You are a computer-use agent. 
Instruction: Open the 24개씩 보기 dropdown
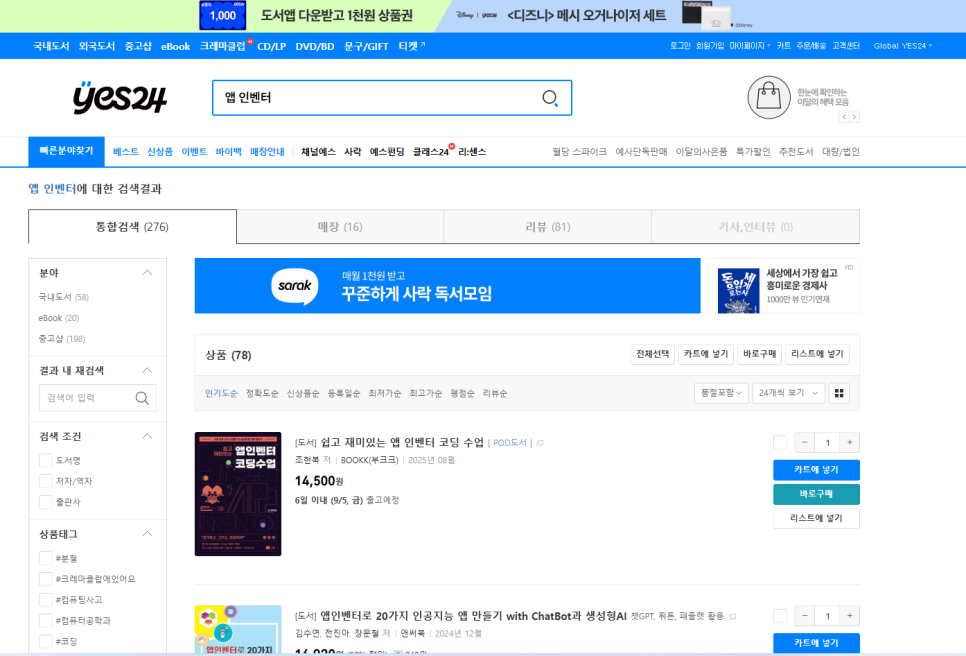coord(789,393)
